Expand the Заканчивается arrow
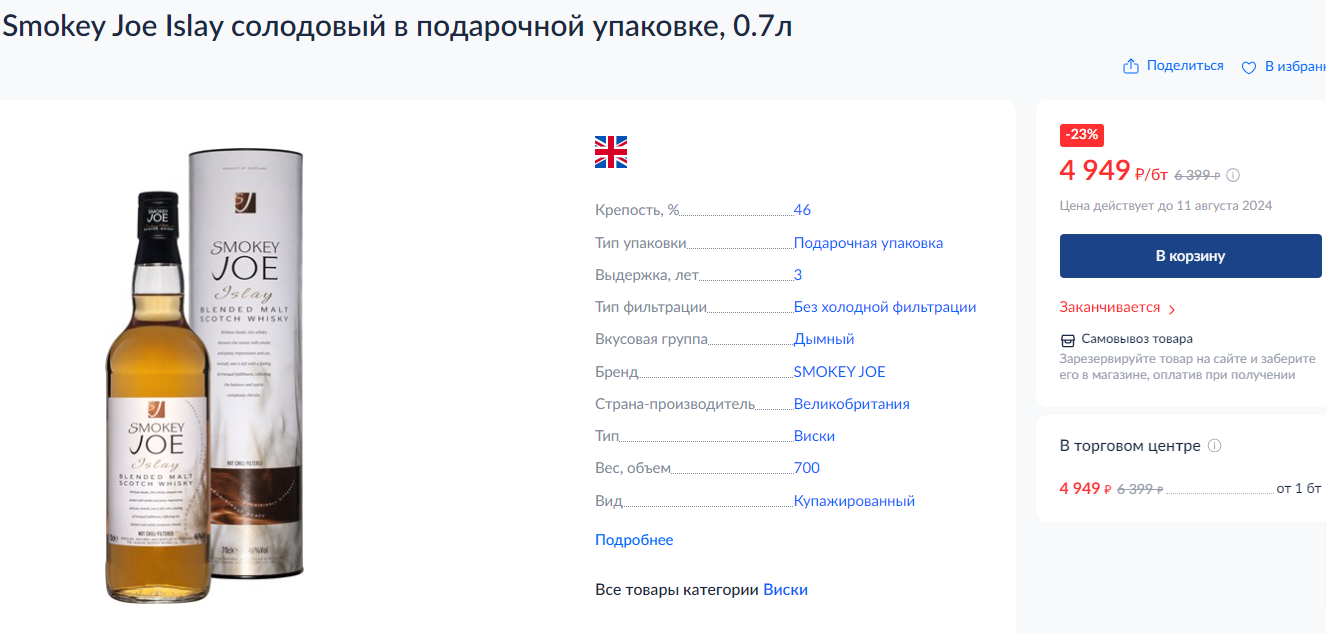Screen dimensions: 1326x634 pos(1172,310)
